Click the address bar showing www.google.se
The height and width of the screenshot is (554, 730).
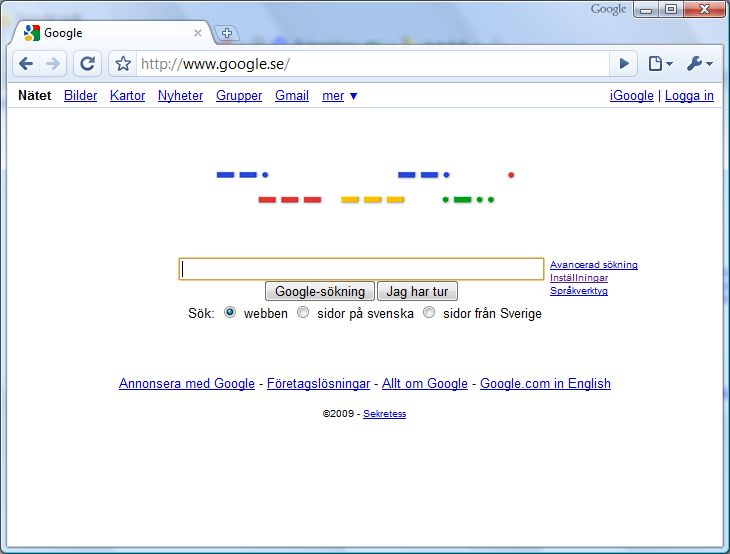coord(372,64)
